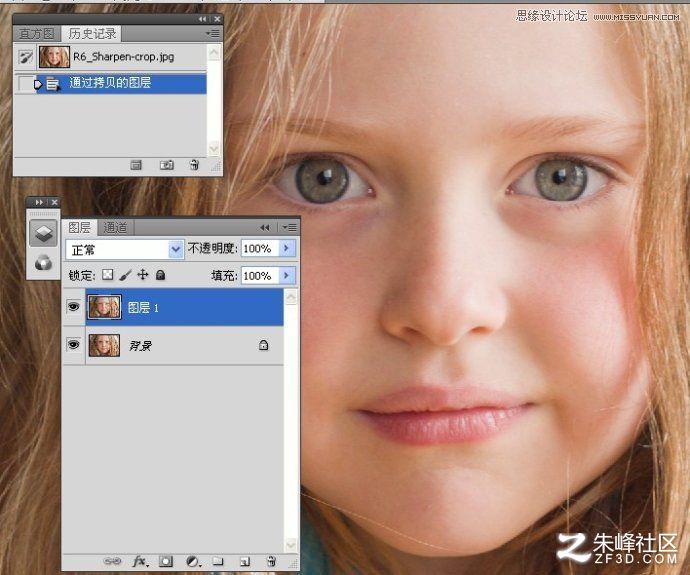Click the history brush source icon beside R6_Sharpen-crop.jpg
Image resolution: width=690 pixels, height=575 pixels.
(x=26, y=57)
